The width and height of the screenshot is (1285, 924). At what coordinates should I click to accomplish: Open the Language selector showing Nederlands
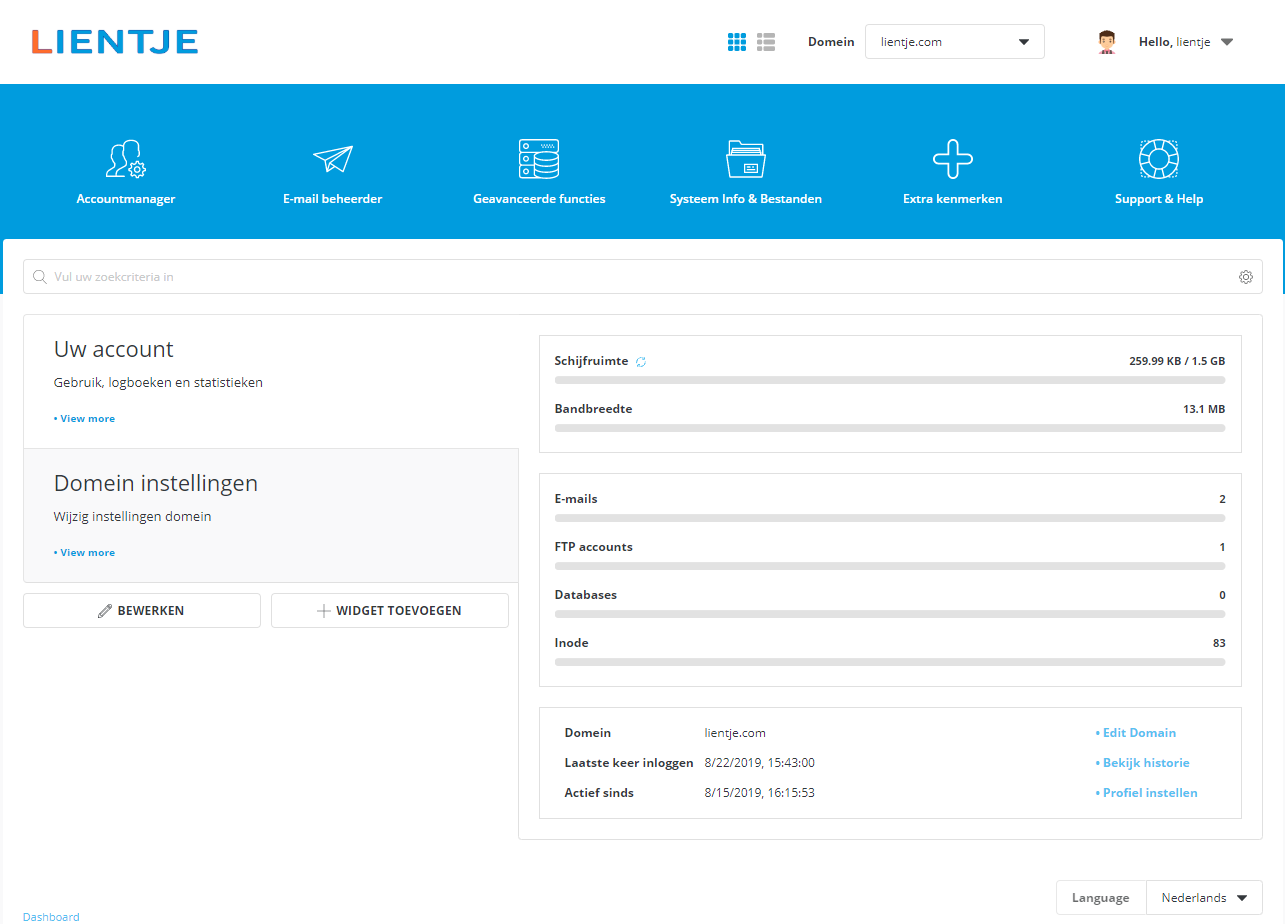1204,897
